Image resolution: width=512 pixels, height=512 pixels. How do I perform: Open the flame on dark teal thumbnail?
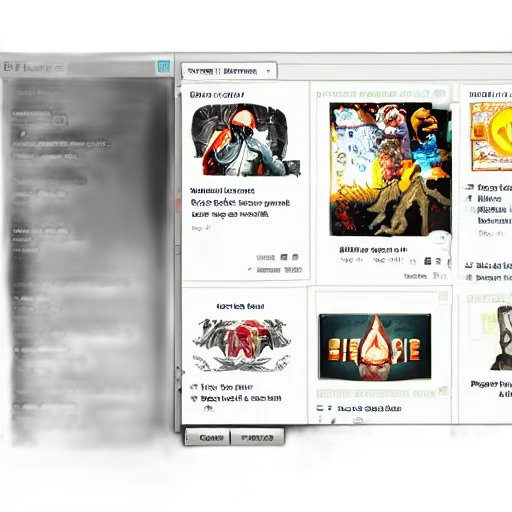[x=375, y=347]
